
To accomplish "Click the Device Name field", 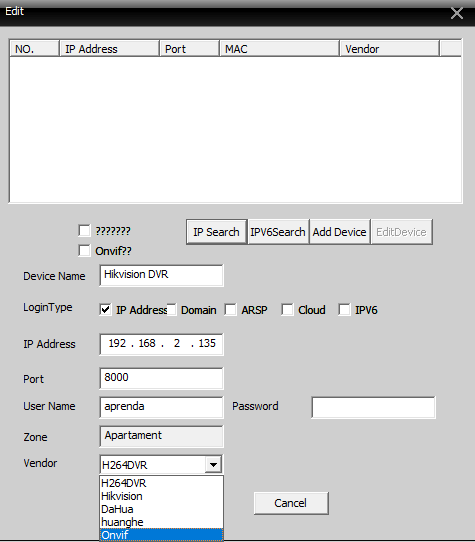I will (x=161, y=275).
